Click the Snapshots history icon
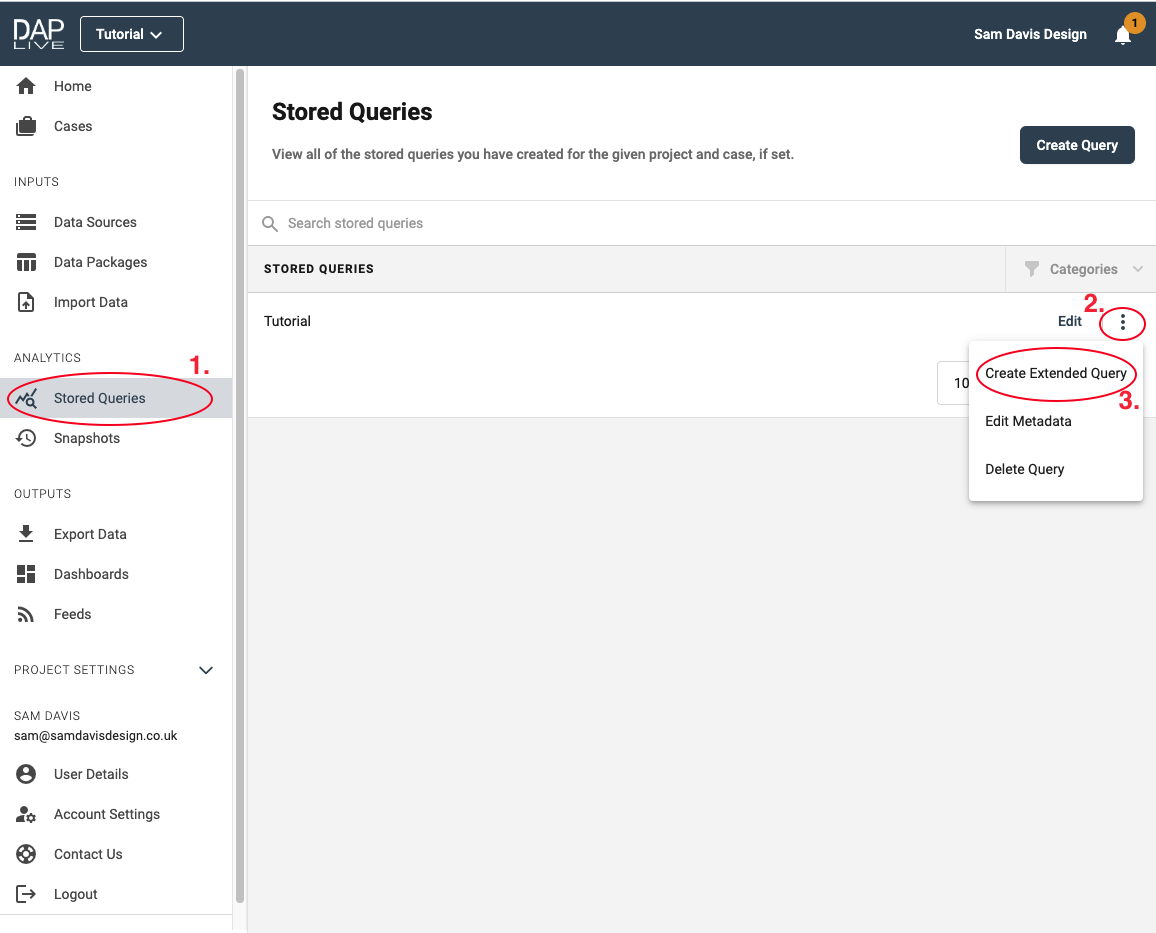1156x933 pixels. pos(26,438)
